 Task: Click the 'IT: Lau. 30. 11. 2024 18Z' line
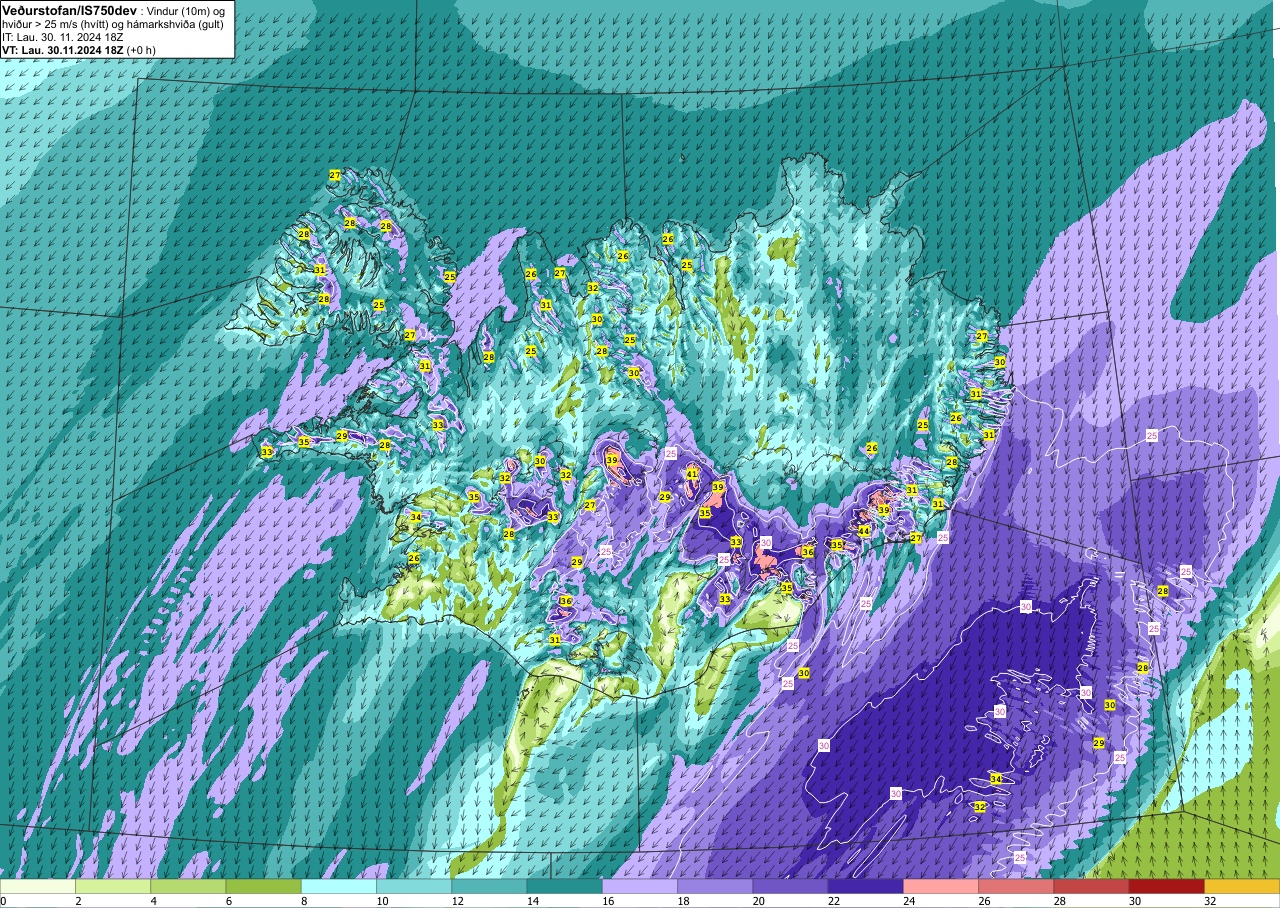(65, 37)
